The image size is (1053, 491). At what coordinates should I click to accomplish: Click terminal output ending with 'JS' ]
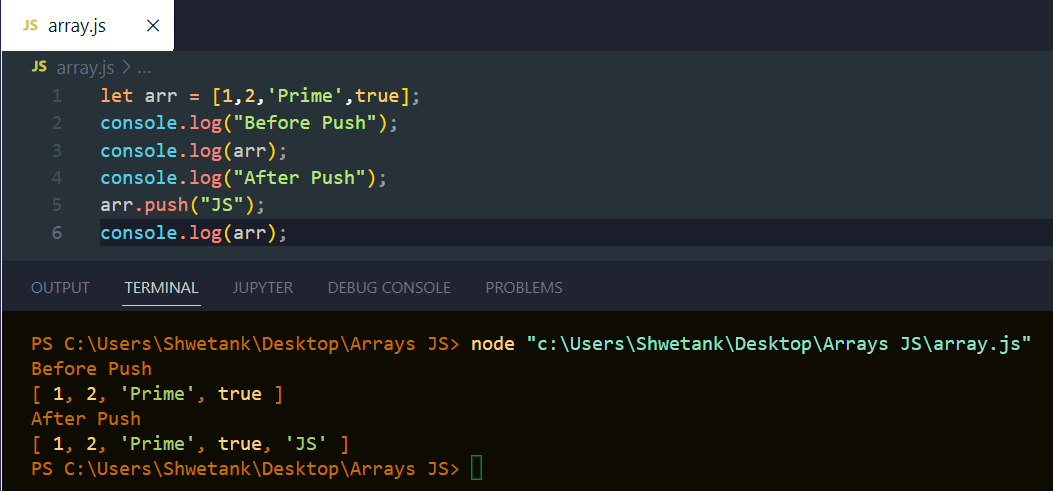tap(190, 443)
